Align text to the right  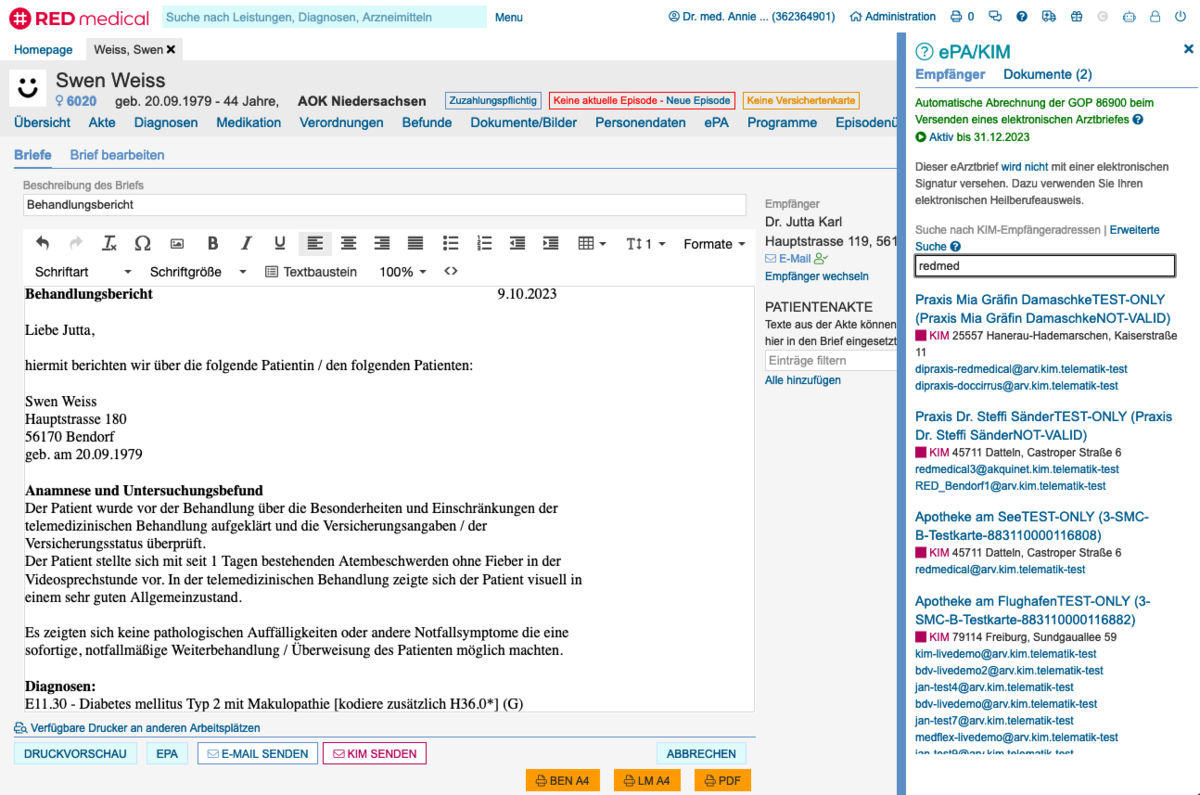coord(382,243)
